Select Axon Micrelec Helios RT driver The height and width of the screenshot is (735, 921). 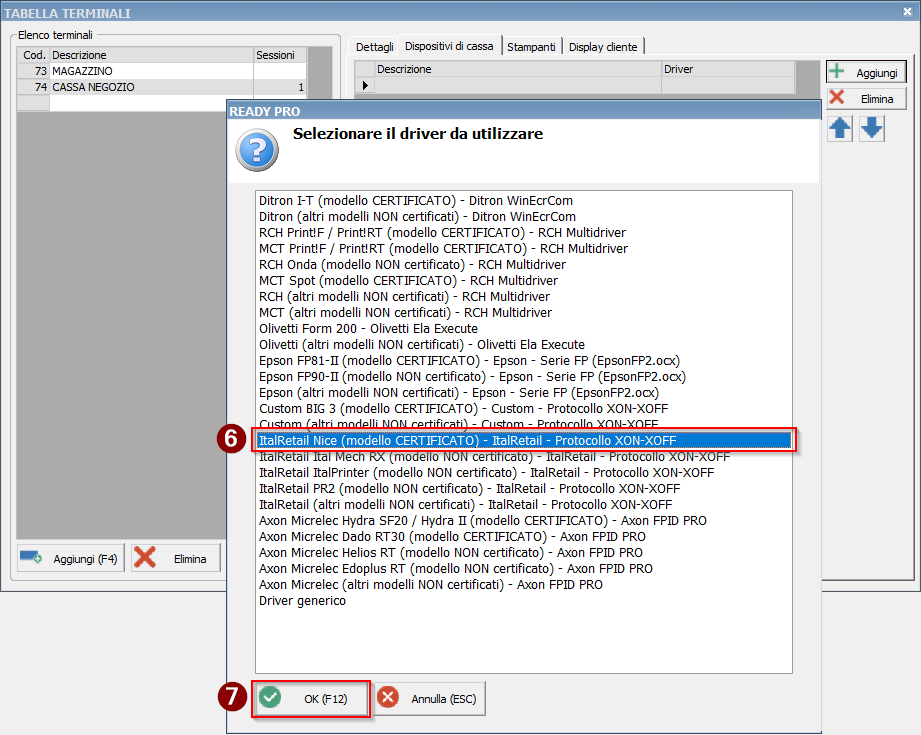click(x=450, y=552)
